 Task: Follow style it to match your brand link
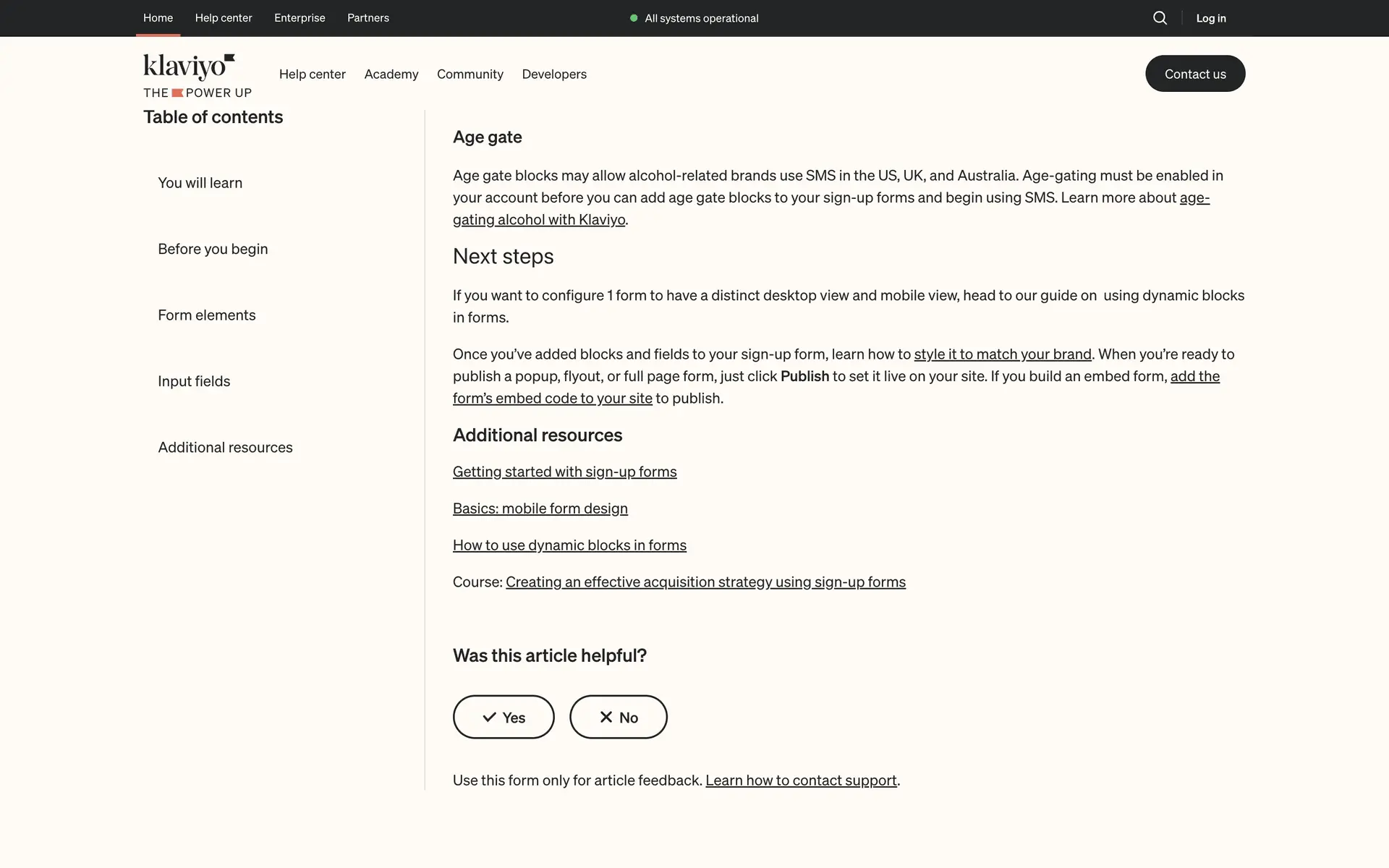(1002, 354)
